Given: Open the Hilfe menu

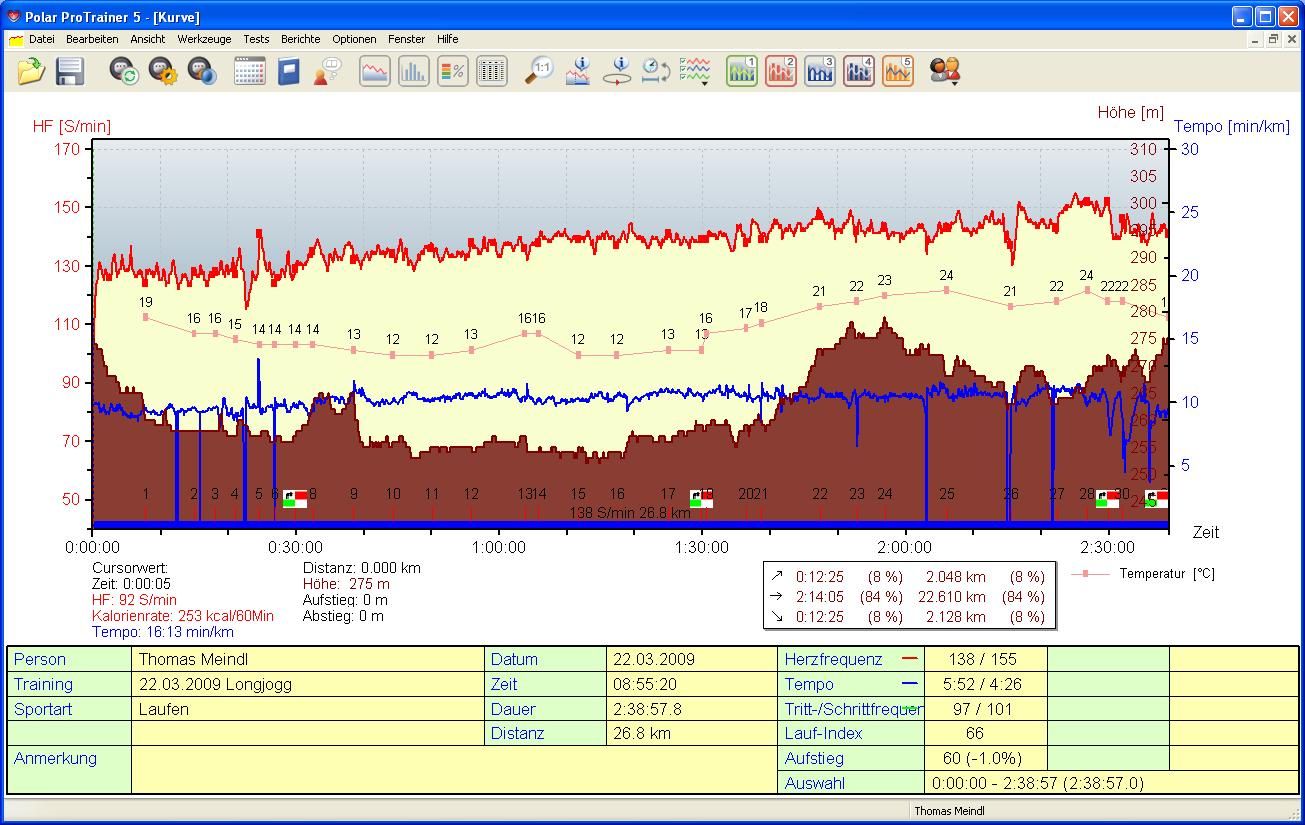Looking at the screenshot, I should [x=448, y=39].
